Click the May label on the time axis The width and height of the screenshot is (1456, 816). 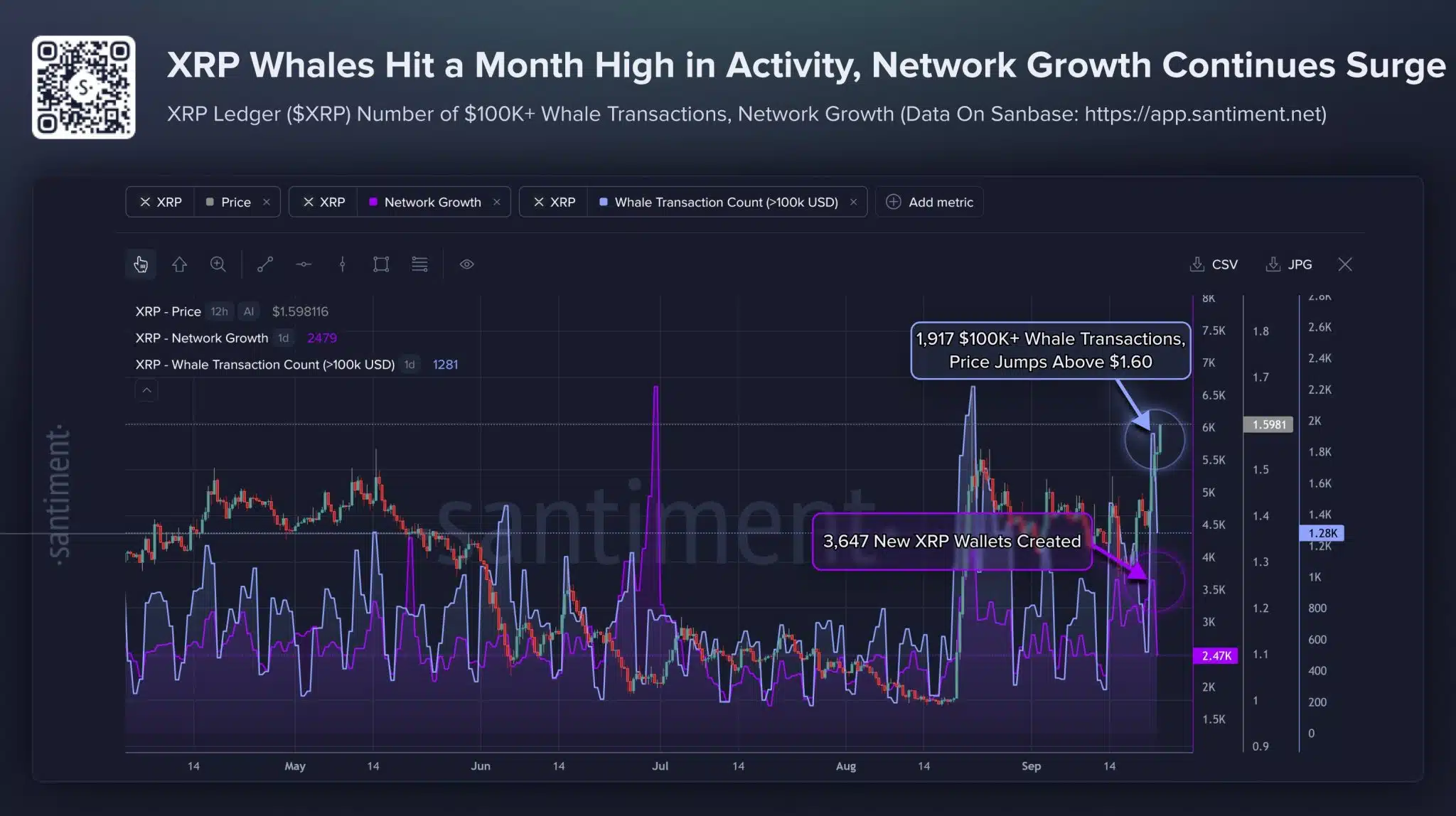pyautogui.click(x=295, y=766)
